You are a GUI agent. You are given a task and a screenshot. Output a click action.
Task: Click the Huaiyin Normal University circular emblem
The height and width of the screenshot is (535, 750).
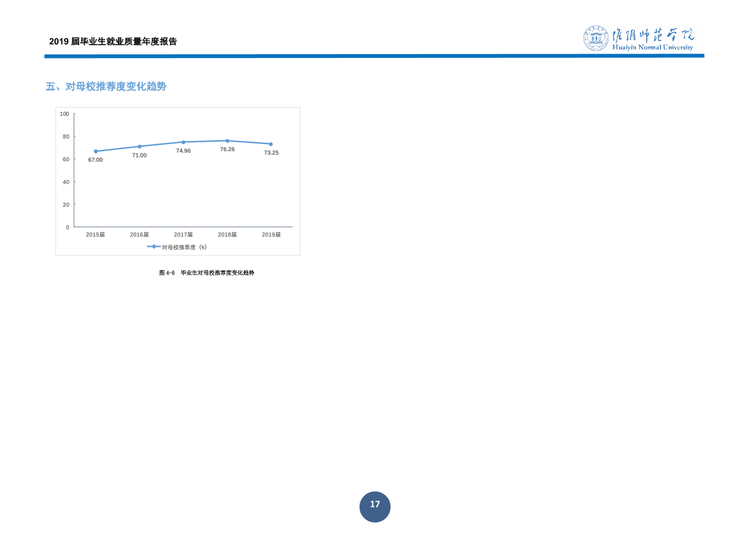pyautogui.click(x=596, y=38)
